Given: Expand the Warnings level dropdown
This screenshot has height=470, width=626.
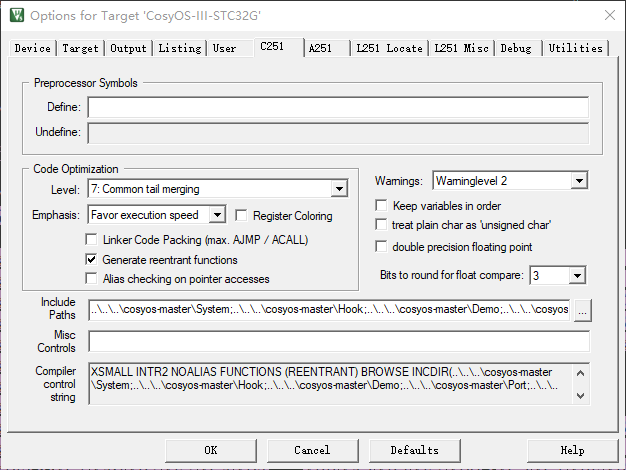Looking at the screenshot, I should (x=579, y=181).
